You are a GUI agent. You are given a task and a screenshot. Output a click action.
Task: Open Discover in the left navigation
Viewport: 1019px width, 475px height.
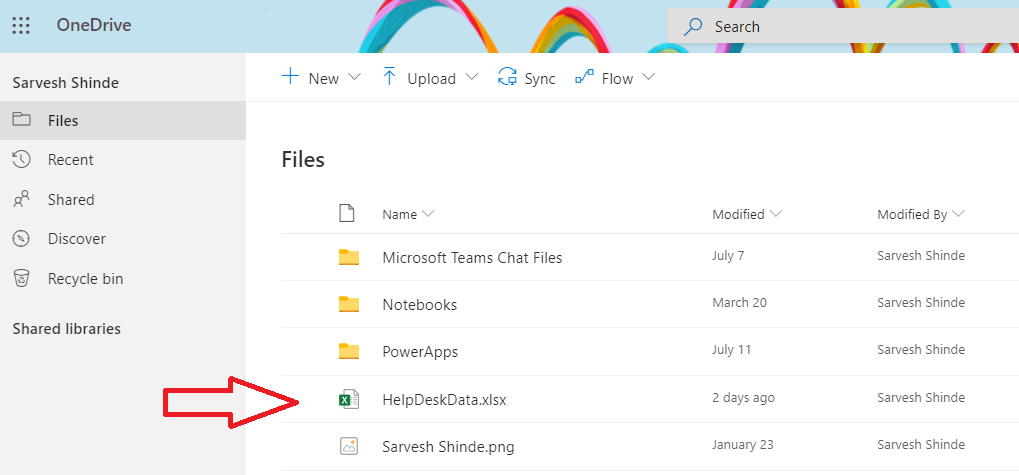pos(76,239)
